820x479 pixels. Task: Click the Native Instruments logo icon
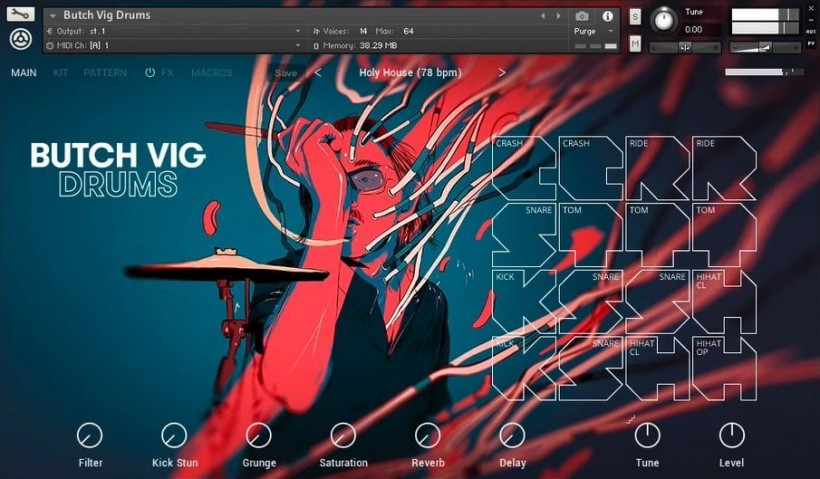tap(20, 39)
